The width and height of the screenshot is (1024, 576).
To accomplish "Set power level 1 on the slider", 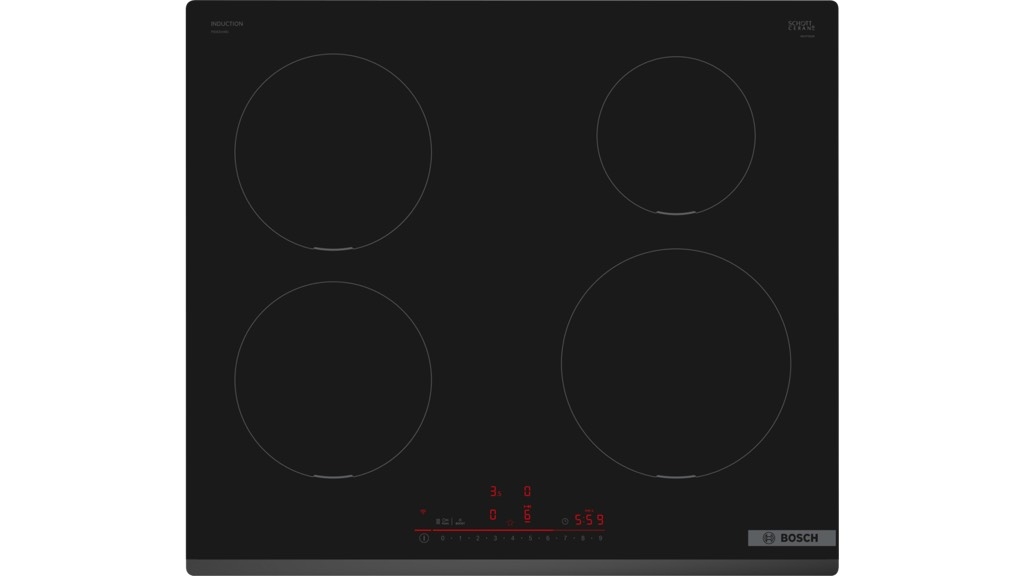I will (460, 539).
